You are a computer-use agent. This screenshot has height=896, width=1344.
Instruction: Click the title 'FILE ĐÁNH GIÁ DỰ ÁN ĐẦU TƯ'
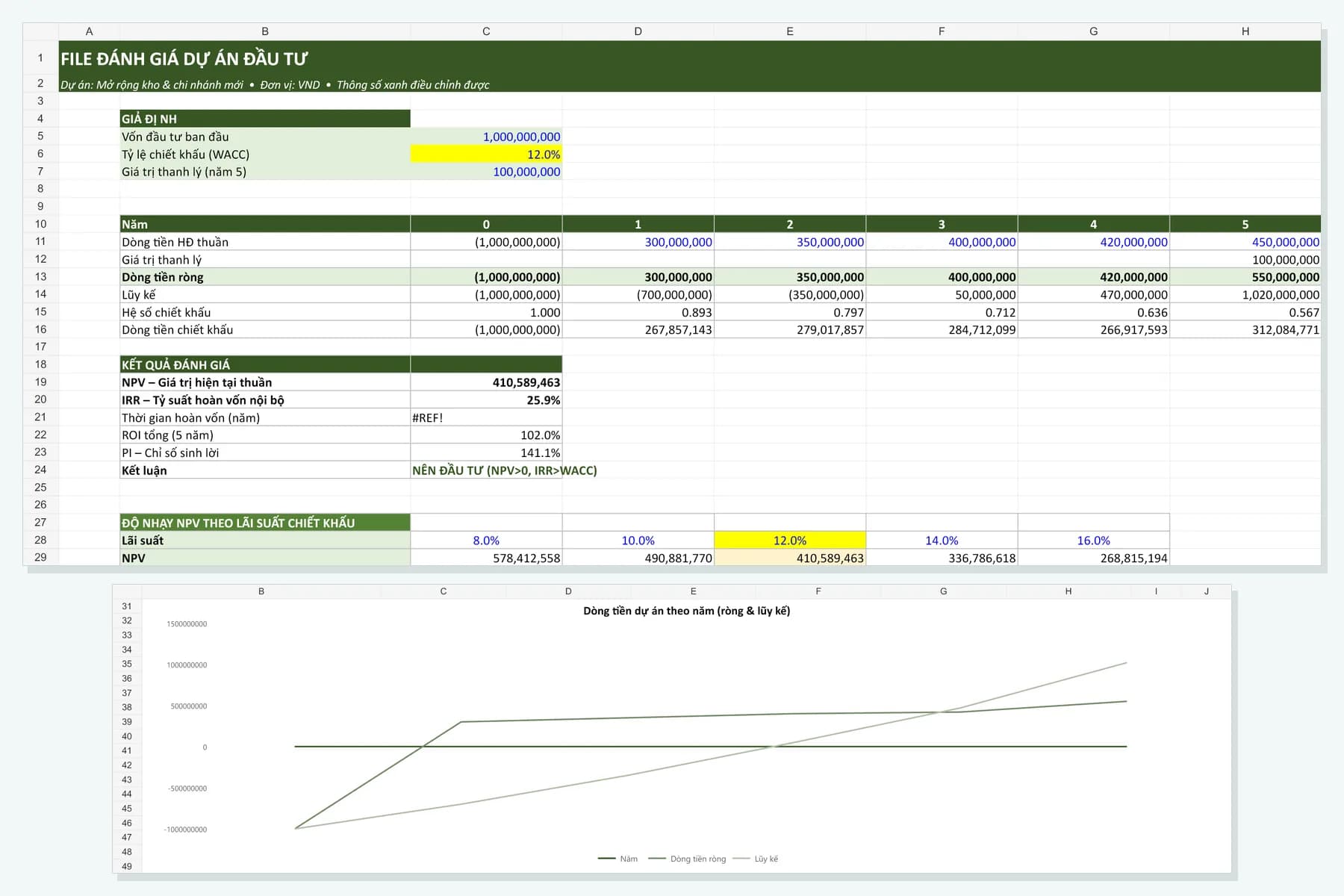pyautogui.click(x=184, y=58)
